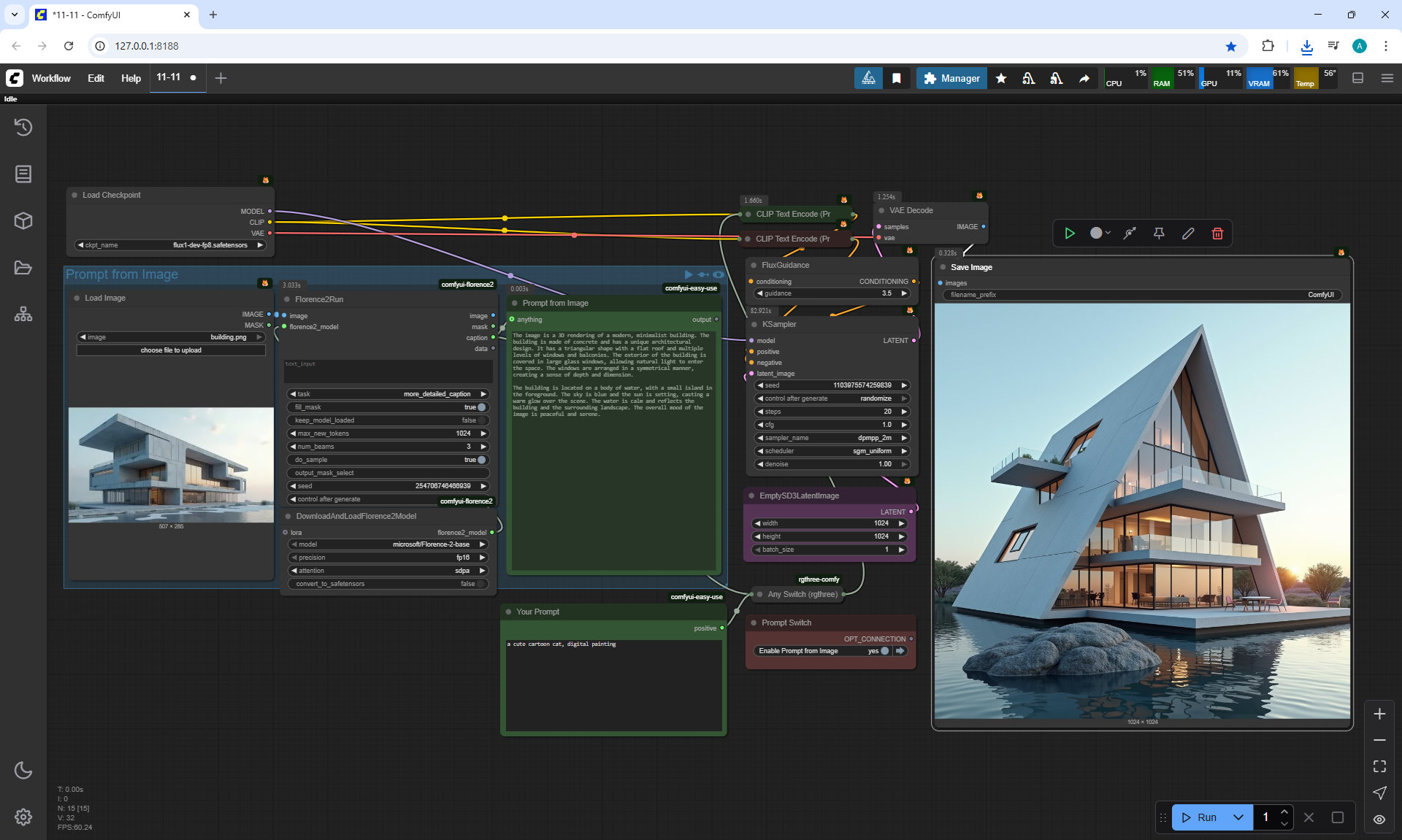Delete selected node with trash icon
This screenshot has width=1402, height=840.
click(1217, 234)
